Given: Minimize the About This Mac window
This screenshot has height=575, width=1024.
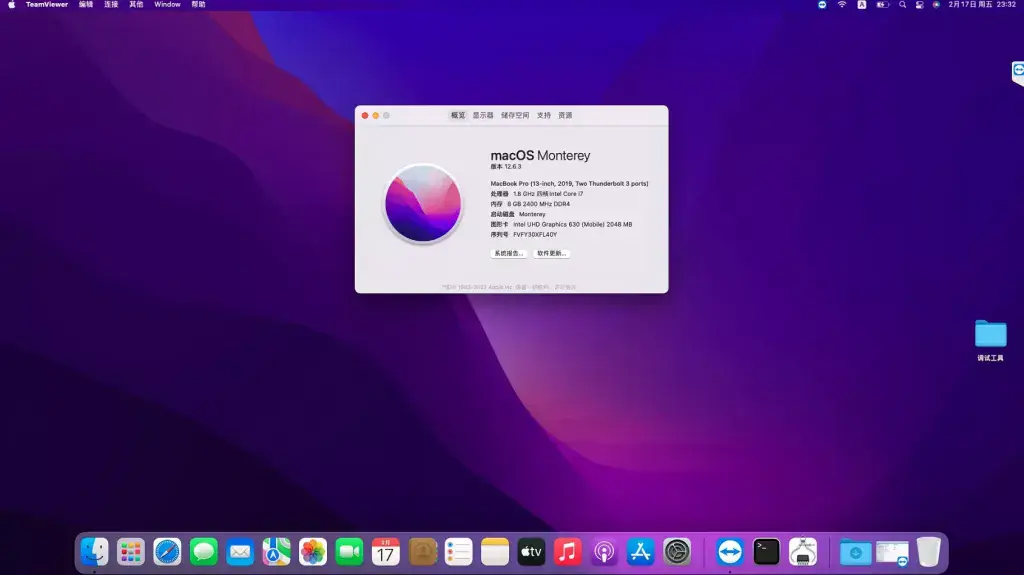Looking at the screenshot, I should [x=376, y=116].
